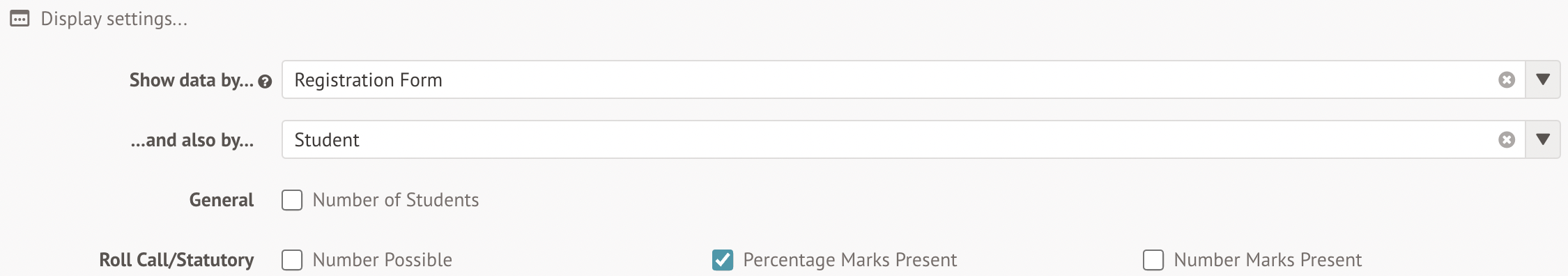
Task: Click the Display settings panel icon
Action: (20, 19)
